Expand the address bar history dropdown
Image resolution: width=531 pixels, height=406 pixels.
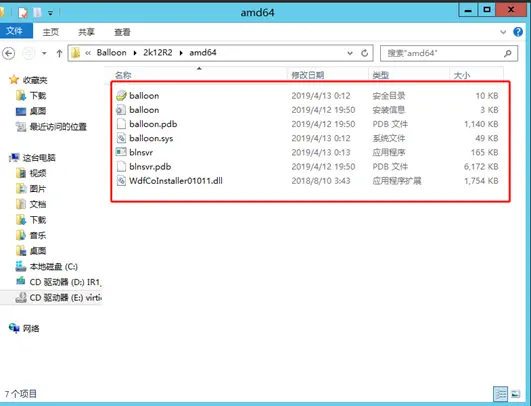tap(350, 53)
